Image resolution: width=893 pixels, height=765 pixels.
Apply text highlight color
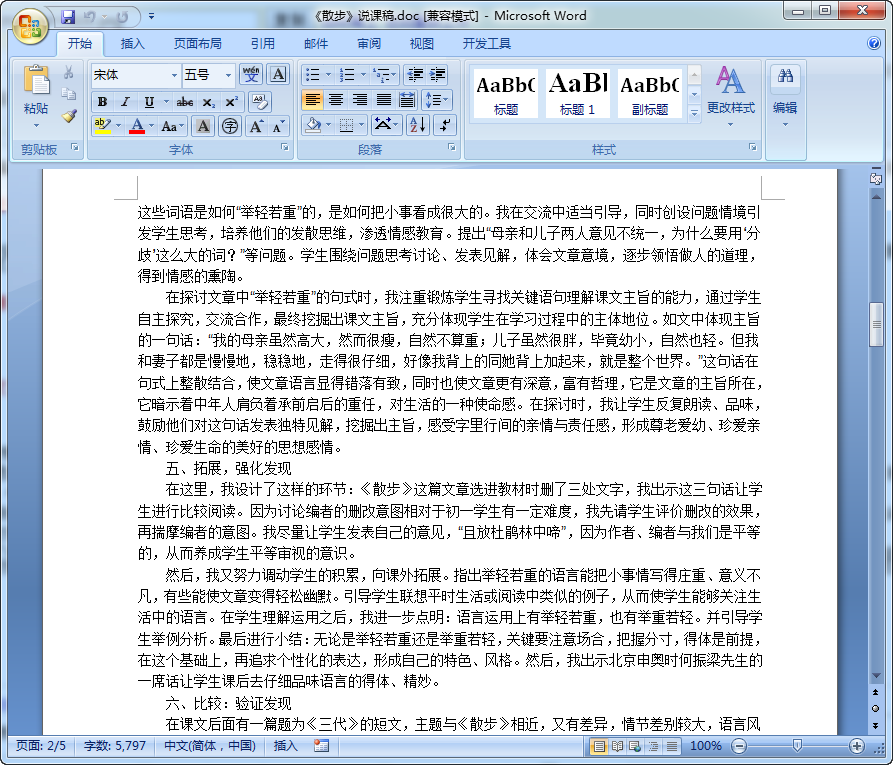(99, 125)
